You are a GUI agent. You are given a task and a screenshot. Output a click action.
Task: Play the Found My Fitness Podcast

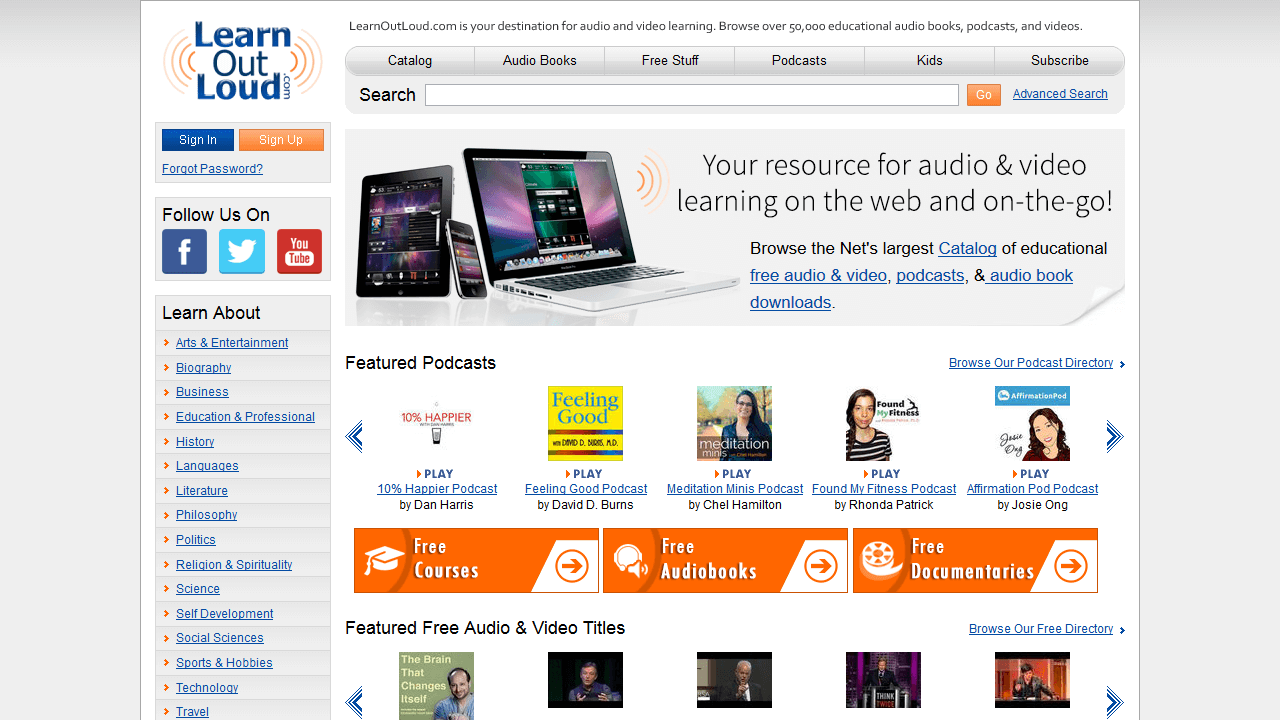click(882, 474)
